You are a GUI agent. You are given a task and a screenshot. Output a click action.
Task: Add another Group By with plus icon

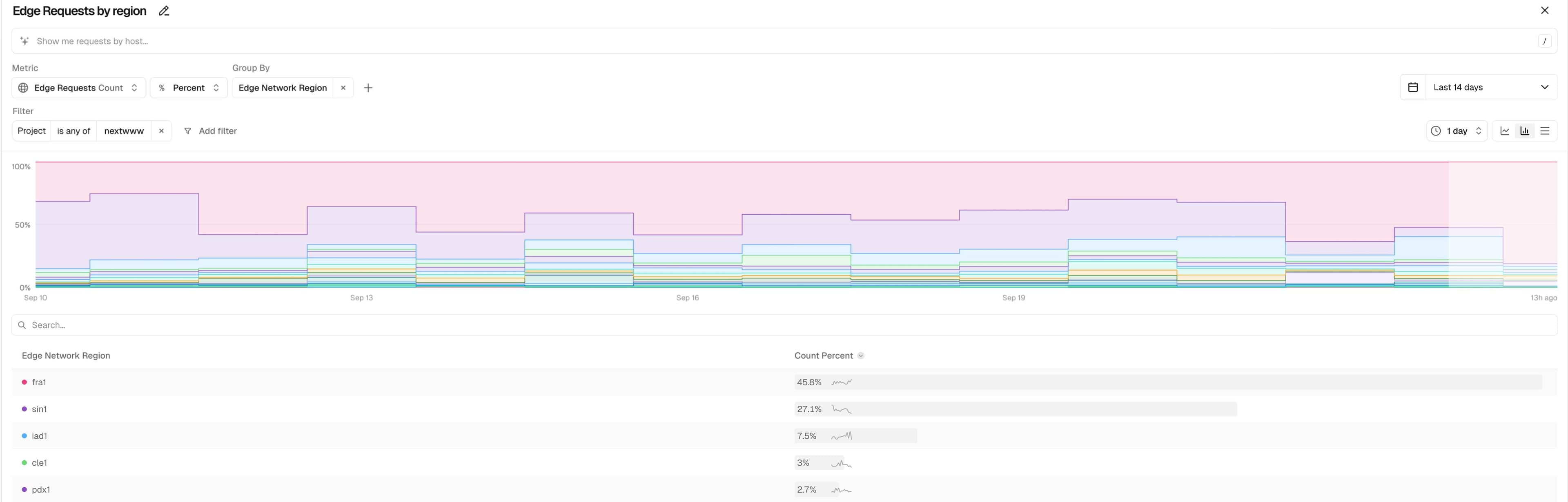pyautogui.click(x=367, y=88)
